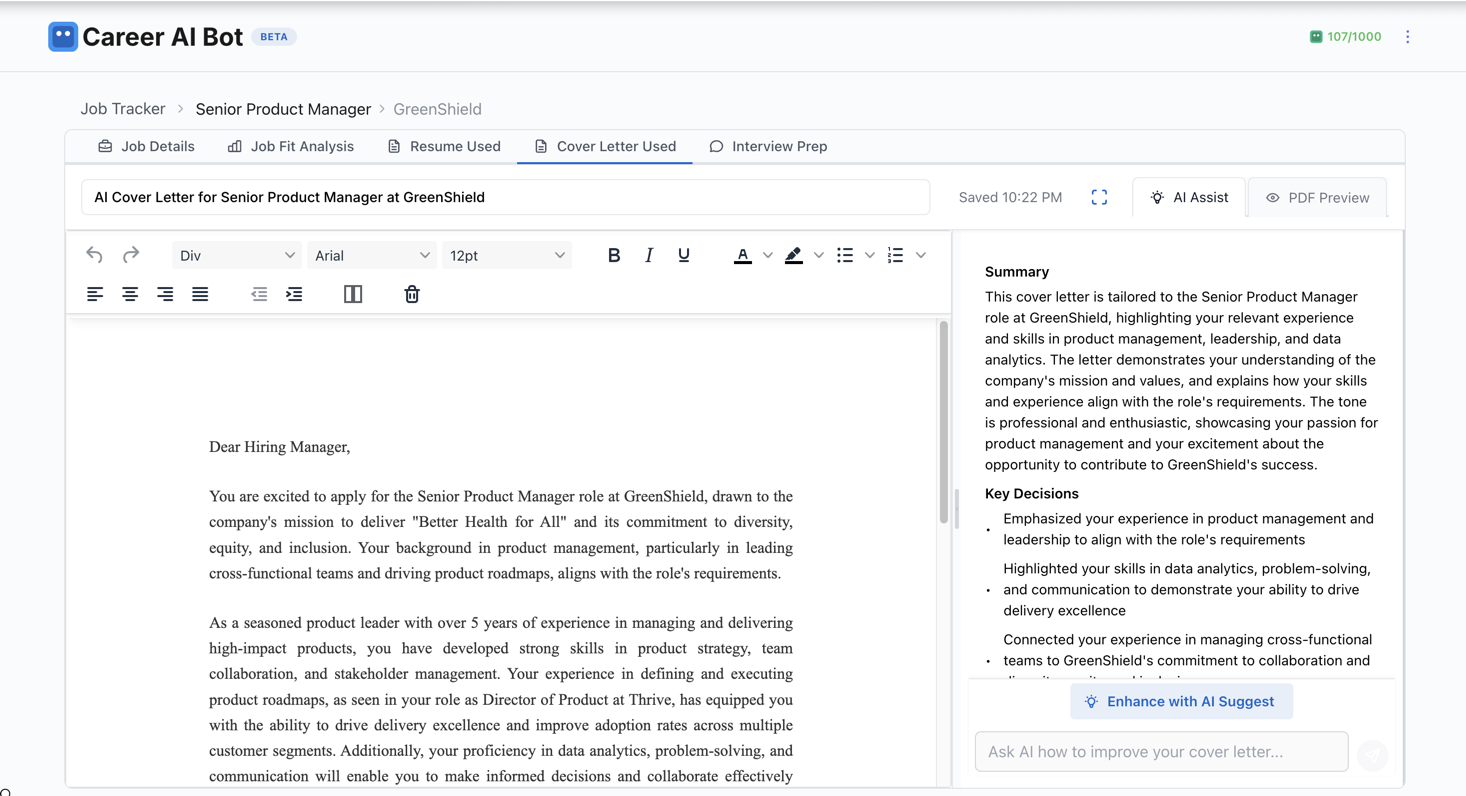Switch to the Resume Used tab
1466x796 pixels.
tap(444, 146)
